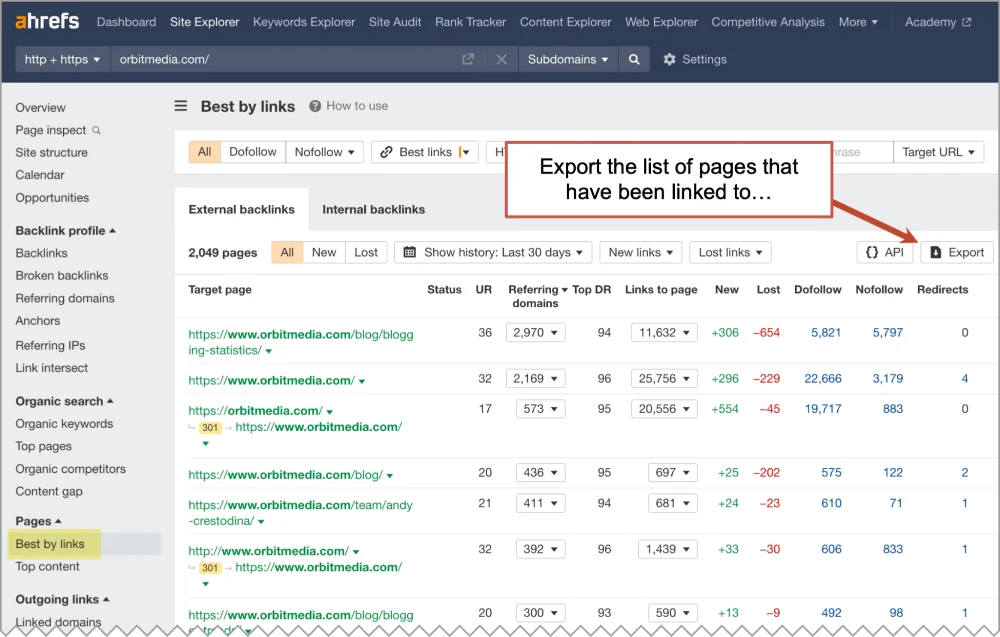Expand links to page 25,756 dropdown
Viewport: 1000px width, 637px height.
664,378
